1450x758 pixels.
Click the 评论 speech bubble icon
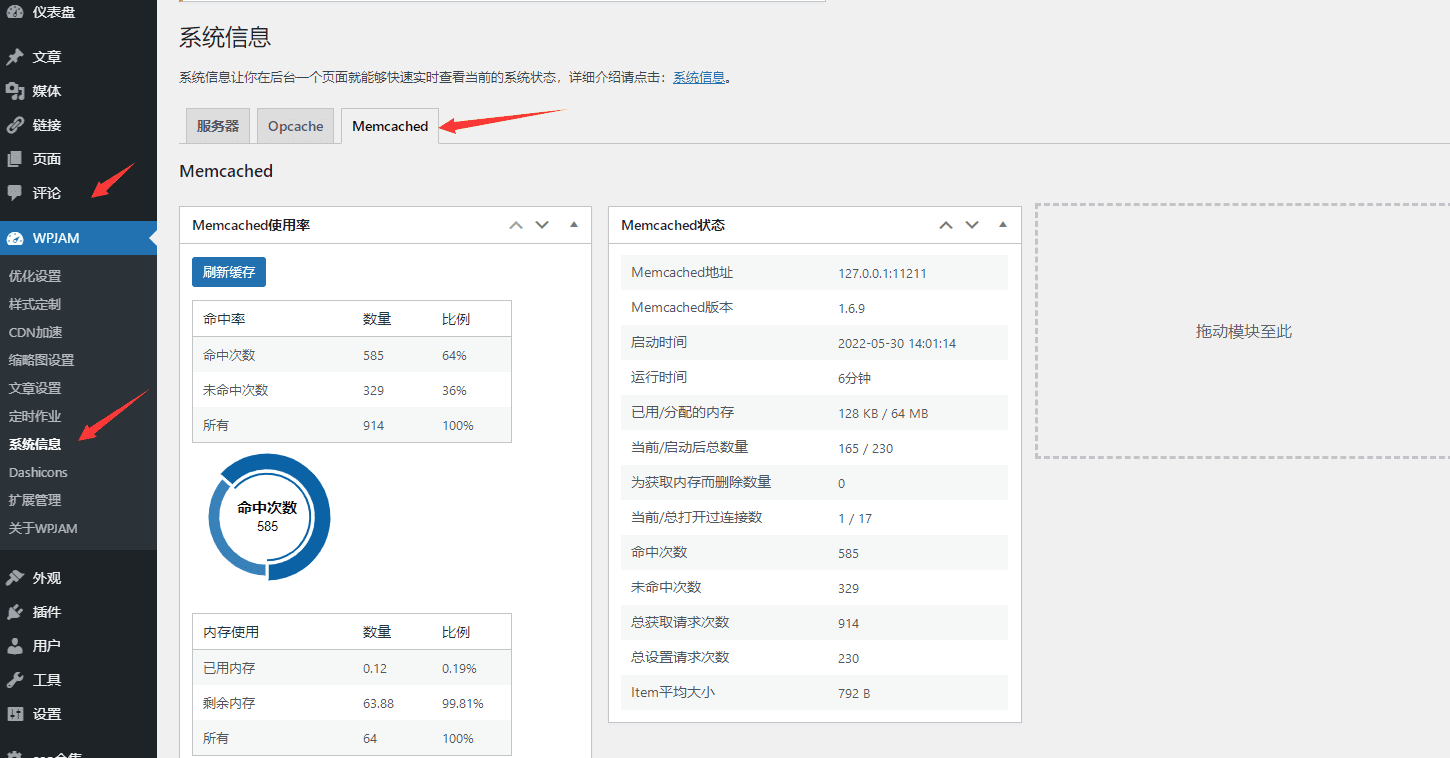coord(15,193)
